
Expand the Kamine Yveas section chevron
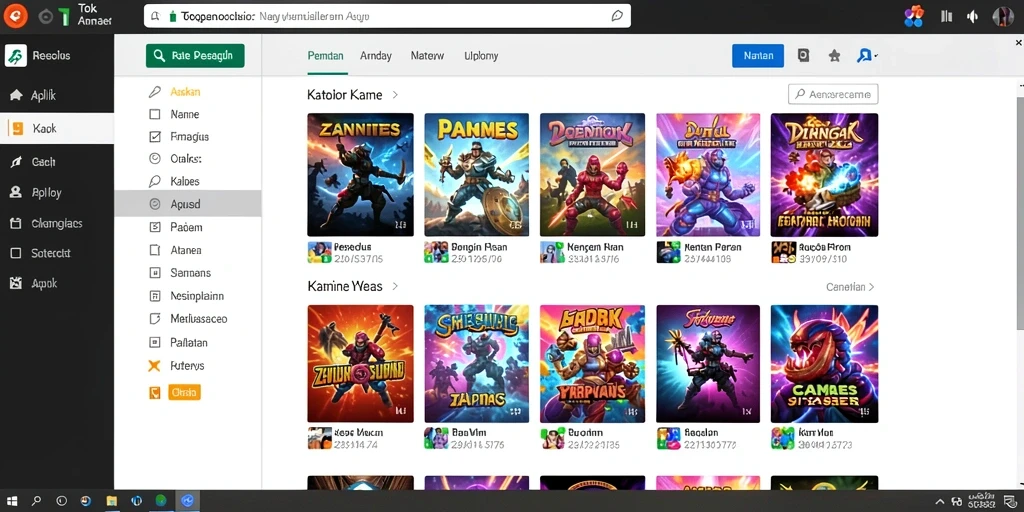pos(395,287)
